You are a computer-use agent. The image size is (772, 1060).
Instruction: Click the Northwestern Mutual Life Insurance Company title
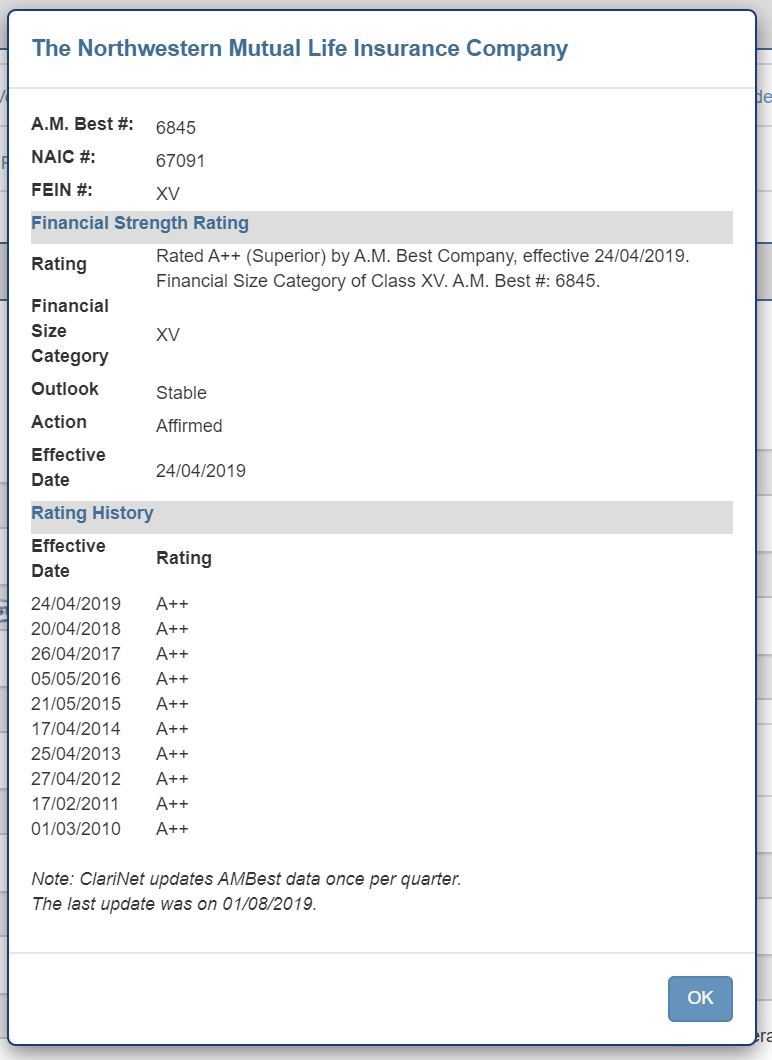tap(300, 48)
